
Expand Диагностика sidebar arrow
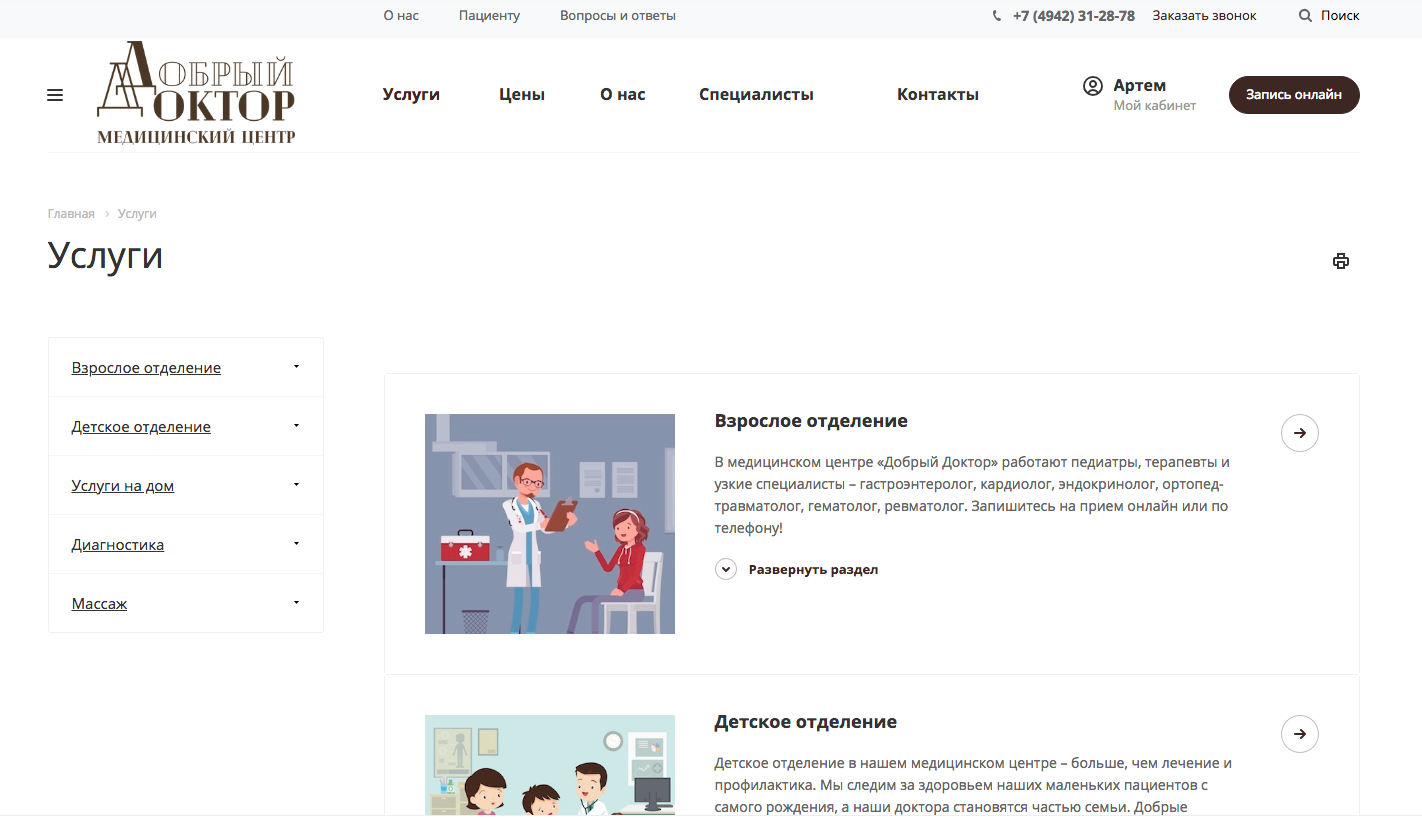[x=297, y=544]
